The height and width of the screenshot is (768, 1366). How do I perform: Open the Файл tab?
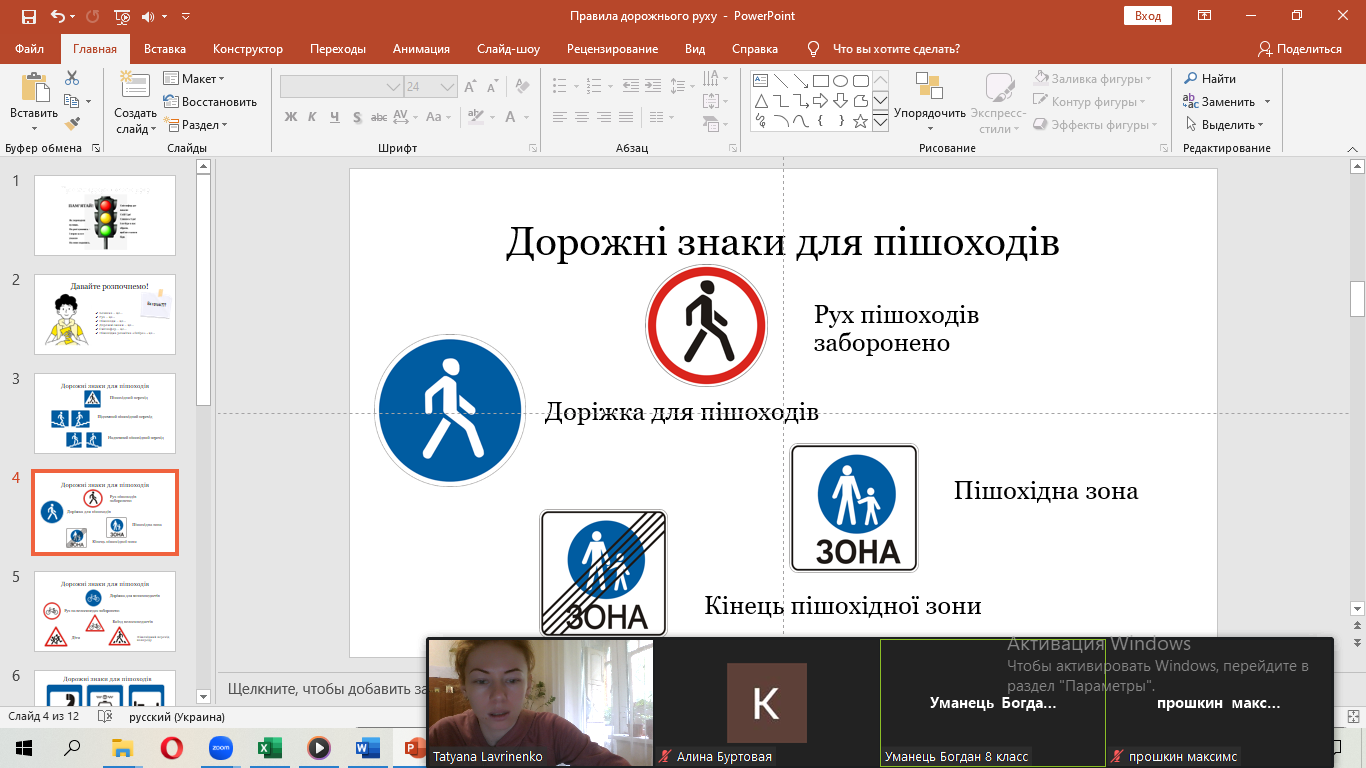click(30, 49)
